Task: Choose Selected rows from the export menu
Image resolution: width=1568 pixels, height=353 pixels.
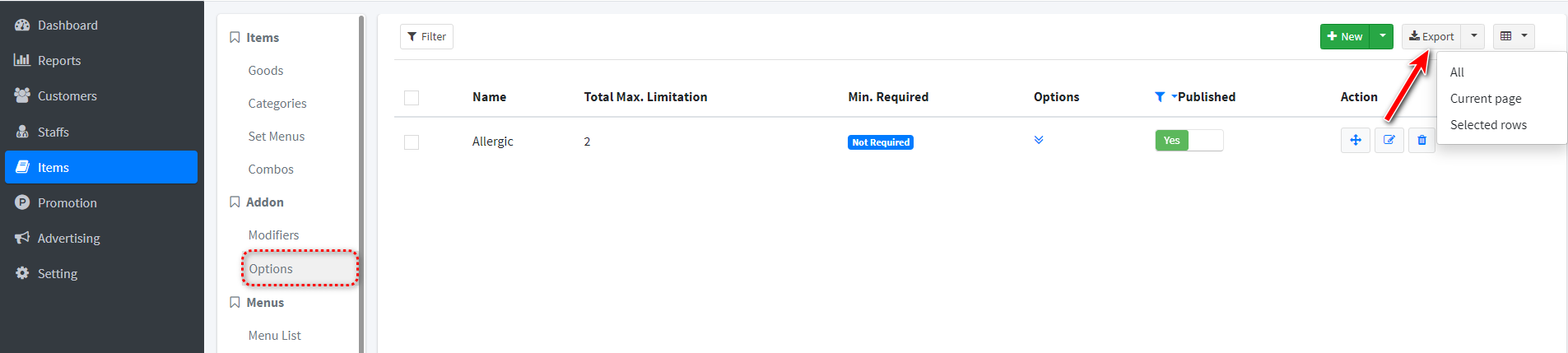Action: click(1488, 125)
